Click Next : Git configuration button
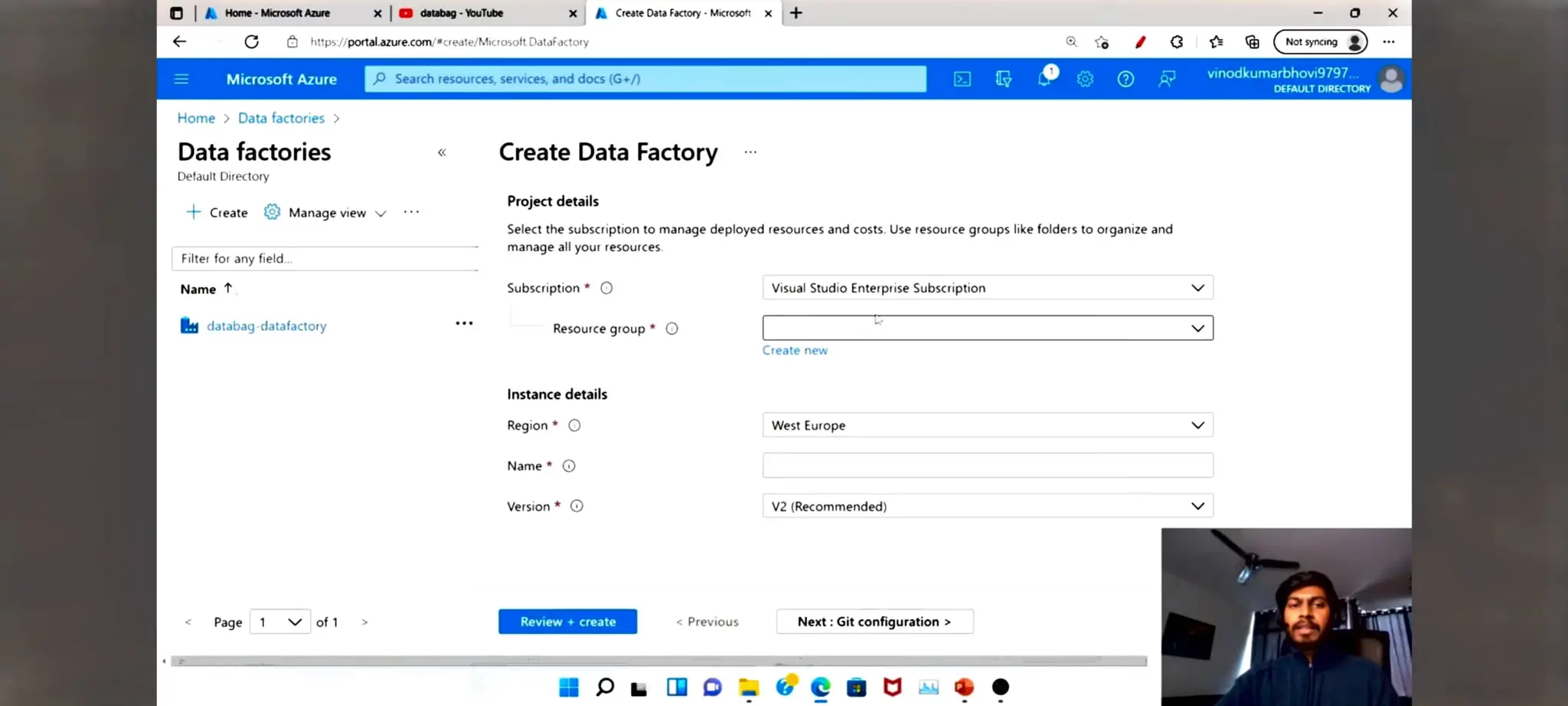Viewport: 1568px width, 706px height. tap(874, 622)
